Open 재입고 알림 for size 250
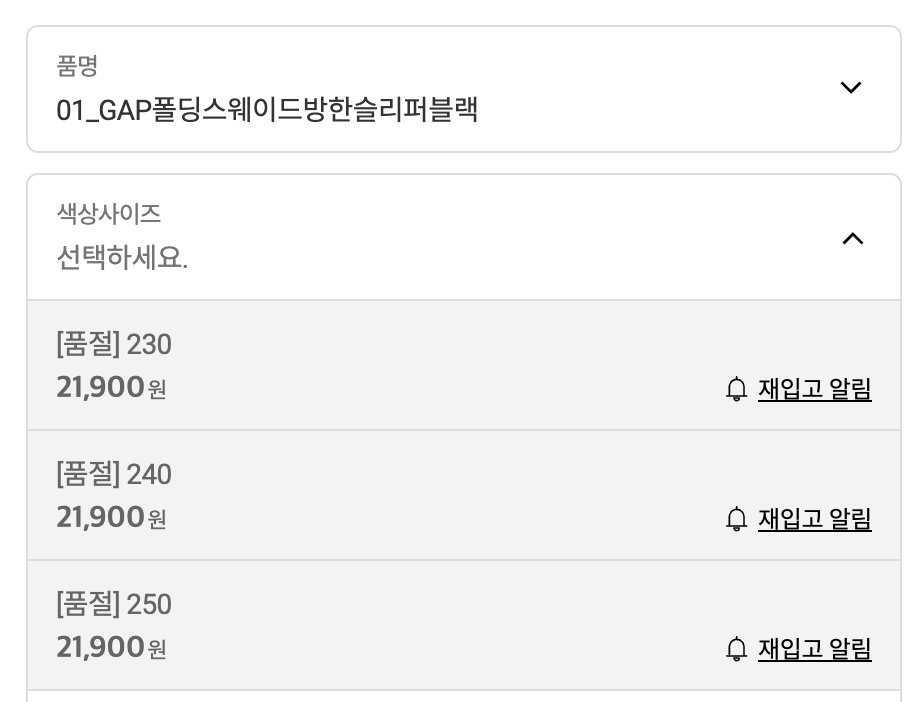Screen dimensions: 918x702 coord(814,649)
